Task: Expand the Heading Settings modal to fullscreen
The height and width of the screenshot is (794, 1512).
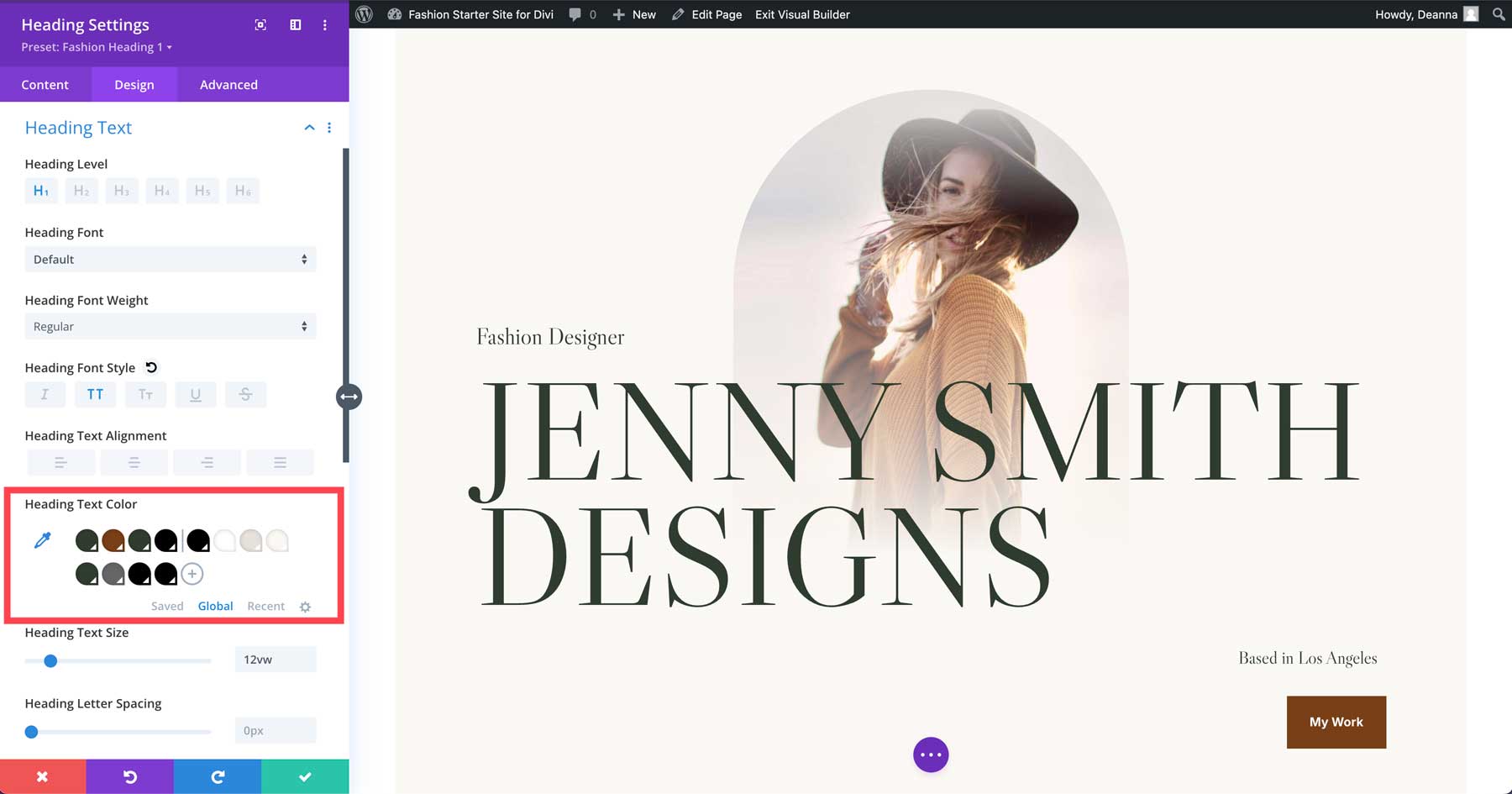Action: [x=260, y=25]
